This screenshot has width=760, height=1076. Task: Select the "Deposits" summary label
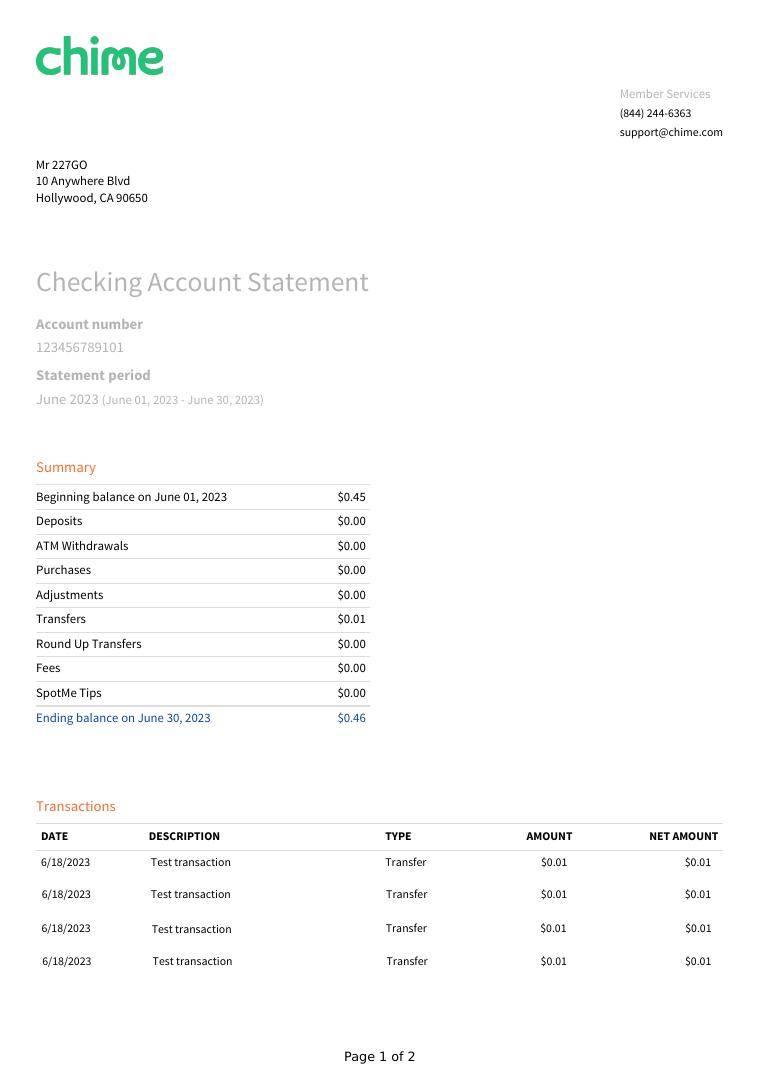tap(59, 521)
